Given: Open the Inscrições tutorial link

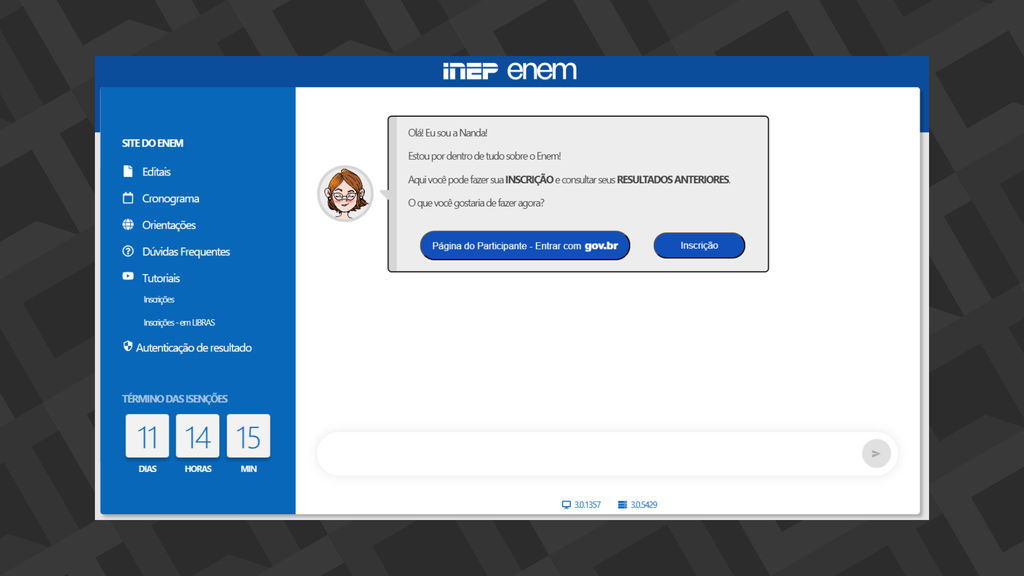Looking at the screenshot, I should click(x=160, y=299).
